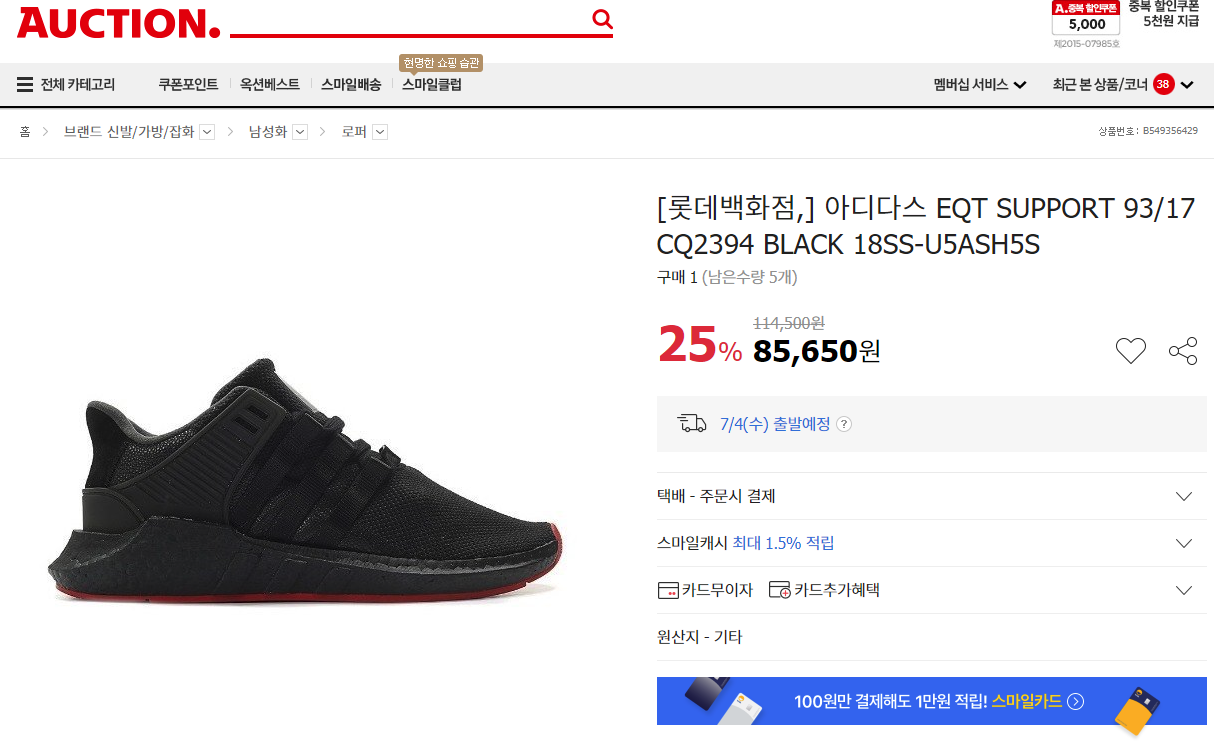The image size is (1214, 756).
Task: Open the 멤버십 서비스 dropdown menu
Action: [x=980, y=85]
